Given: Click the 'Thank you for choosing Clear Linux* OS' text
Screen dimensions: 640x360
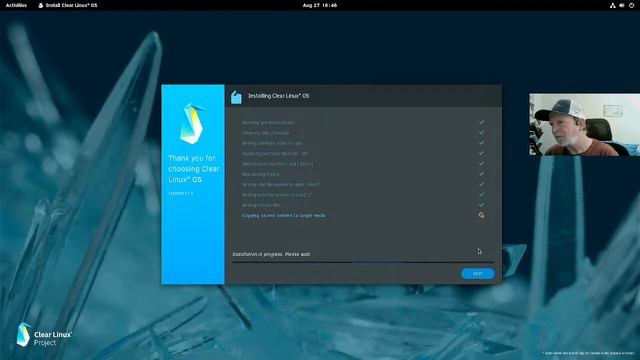Looking at the screenshot, I should click(x=193, y=169).
